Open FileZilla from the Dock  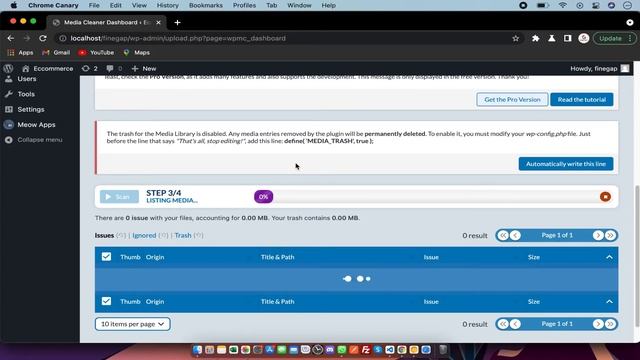(366, 350)
